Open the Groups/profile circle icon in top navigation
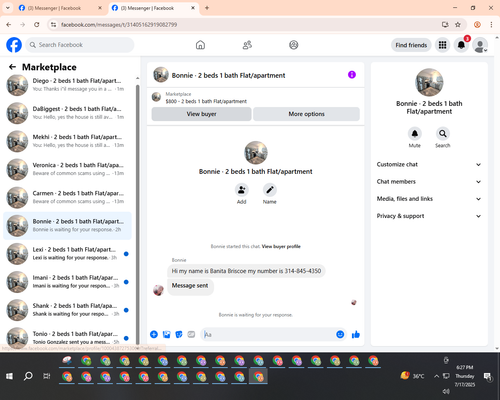The width and height of the screenshot is (500, 400). (x=294, y=45)
